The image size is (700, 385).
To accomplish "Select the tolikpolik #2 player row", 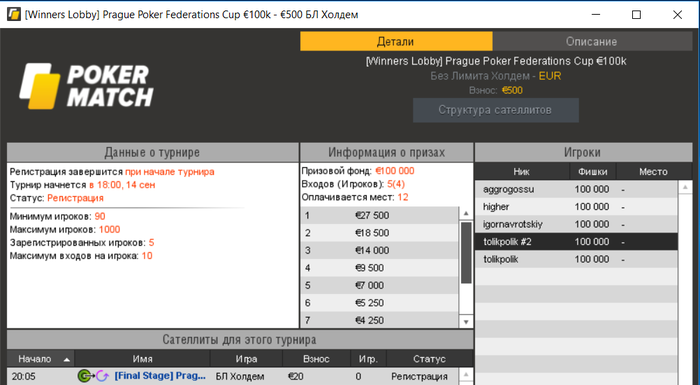I will [576, 242].
